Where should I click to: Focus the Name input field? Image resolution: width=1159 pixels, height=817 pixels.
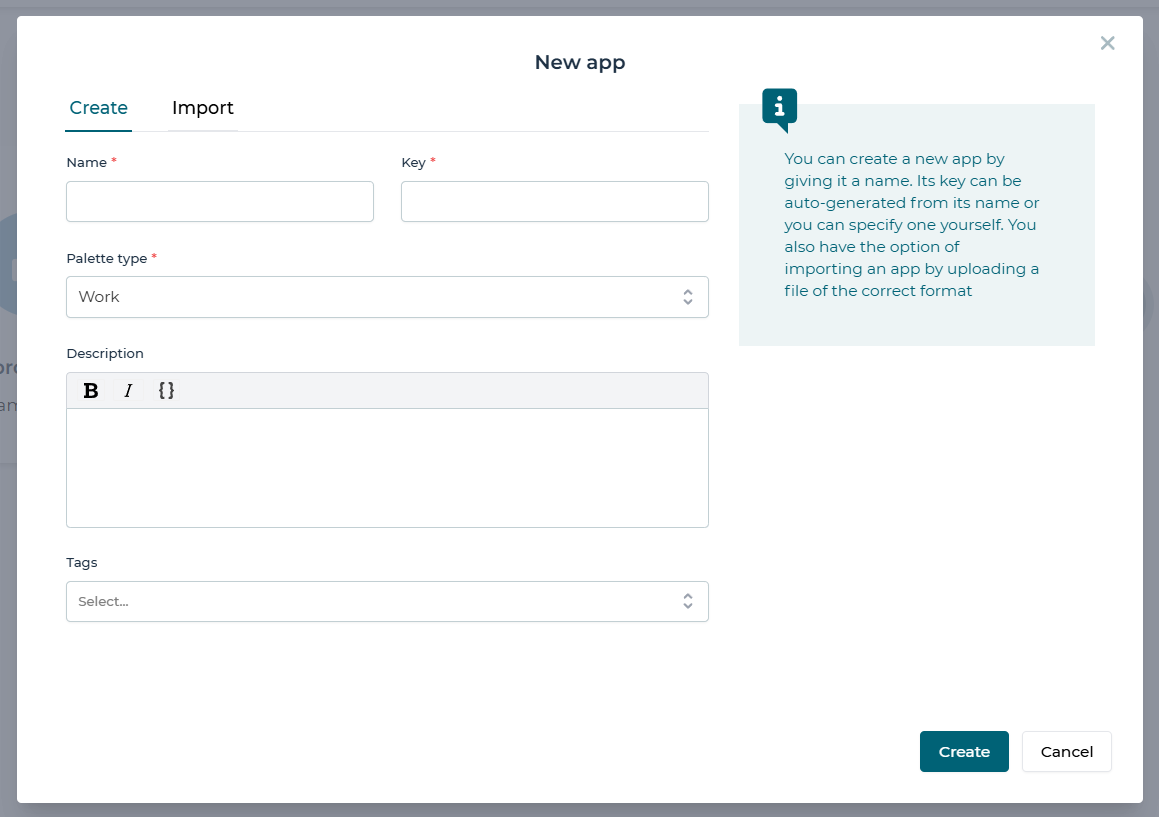220,201
